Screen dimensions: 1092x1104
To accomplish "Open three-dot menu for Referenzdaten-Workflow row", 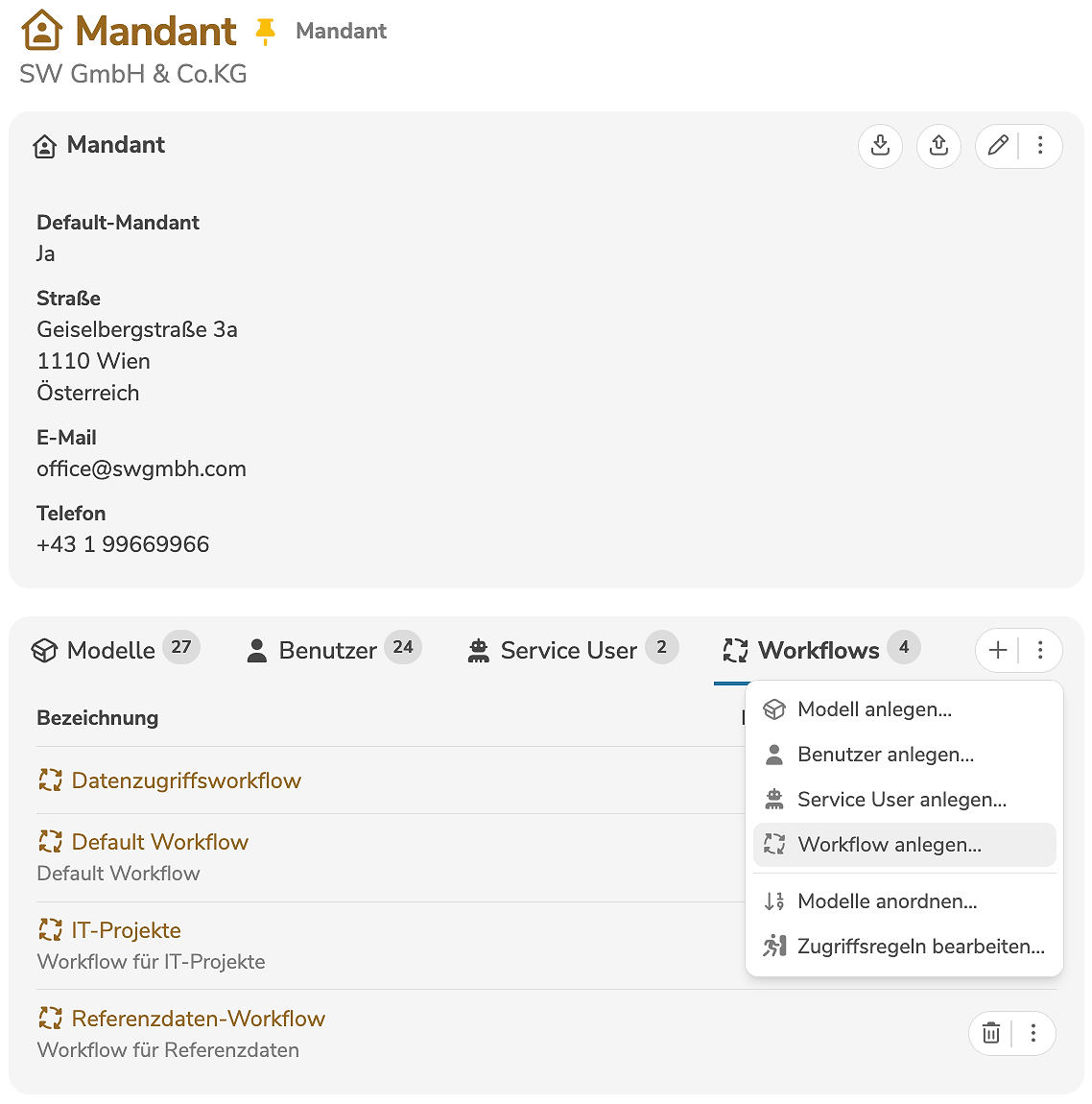I will pos(1033,1033).
